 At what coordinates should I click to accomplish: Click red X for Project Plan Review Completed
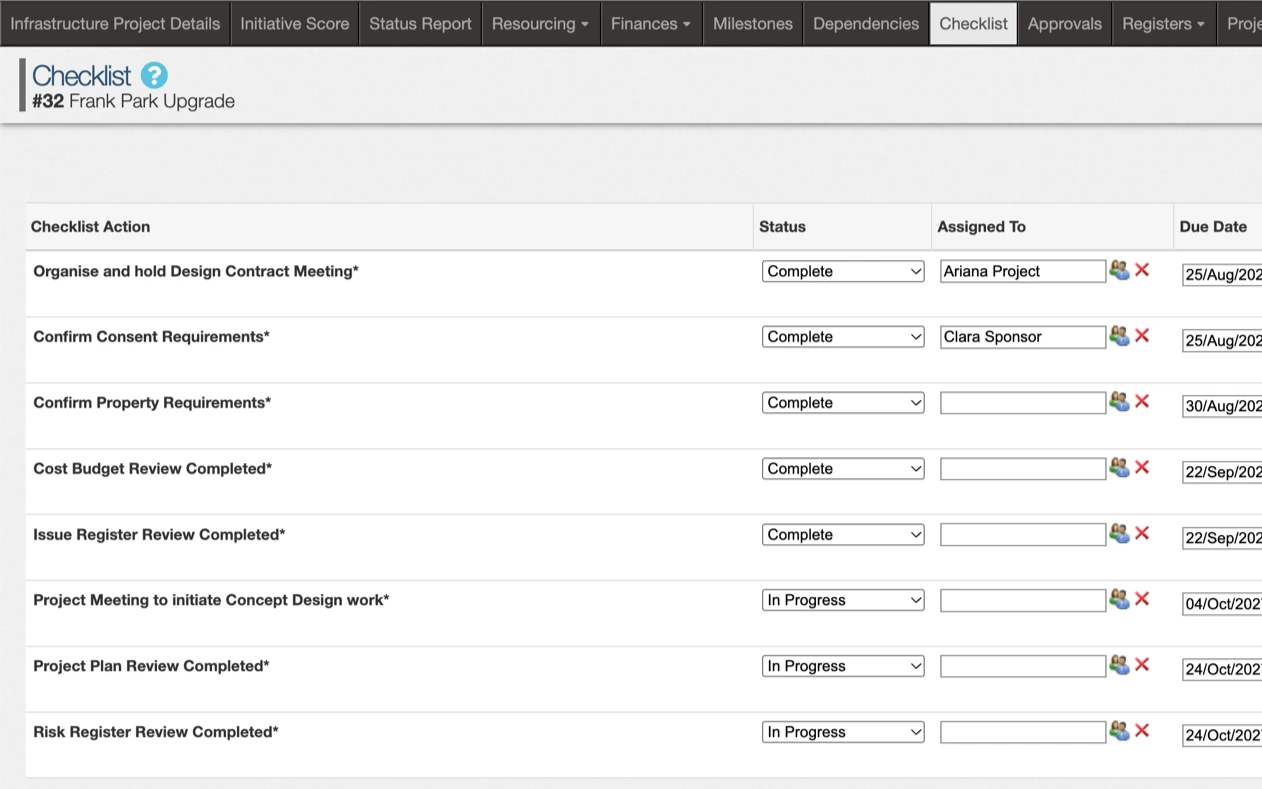click(1142, 666)
